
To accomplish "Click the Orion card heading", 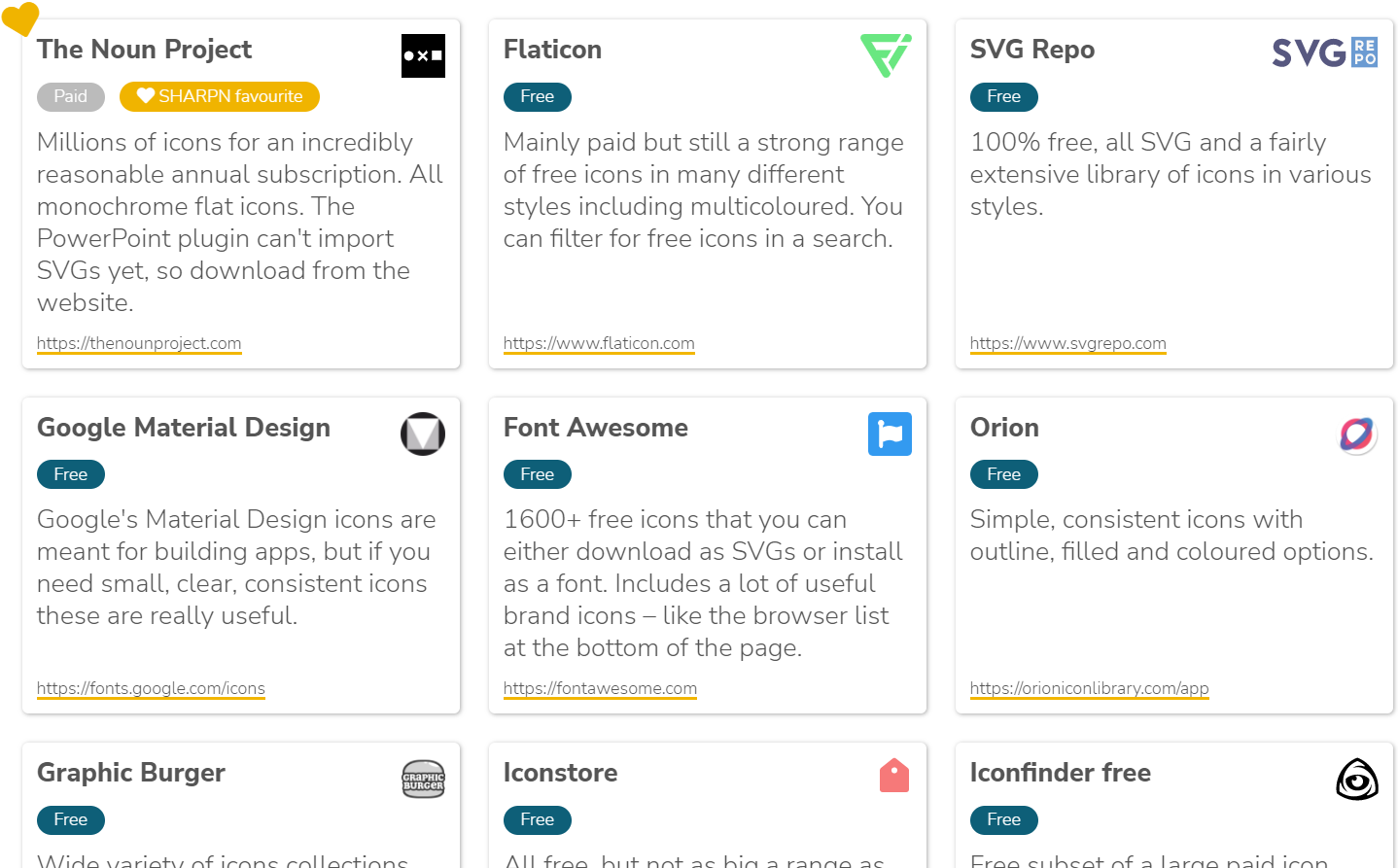I will [x=1004, y=428].
